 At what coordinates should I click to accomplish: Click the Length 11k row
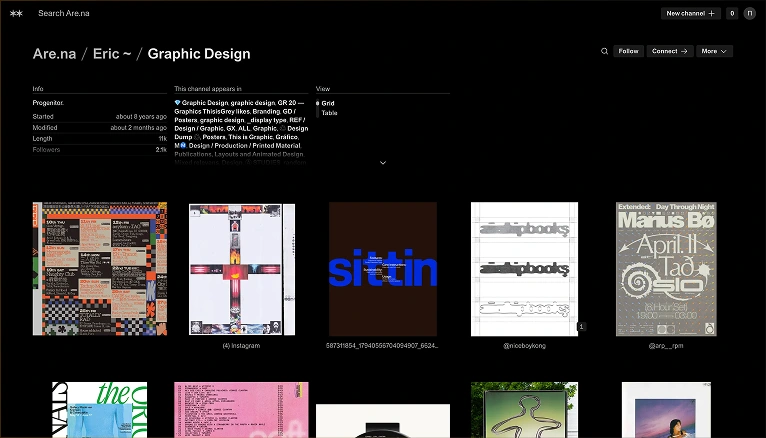tap(100, 139)
